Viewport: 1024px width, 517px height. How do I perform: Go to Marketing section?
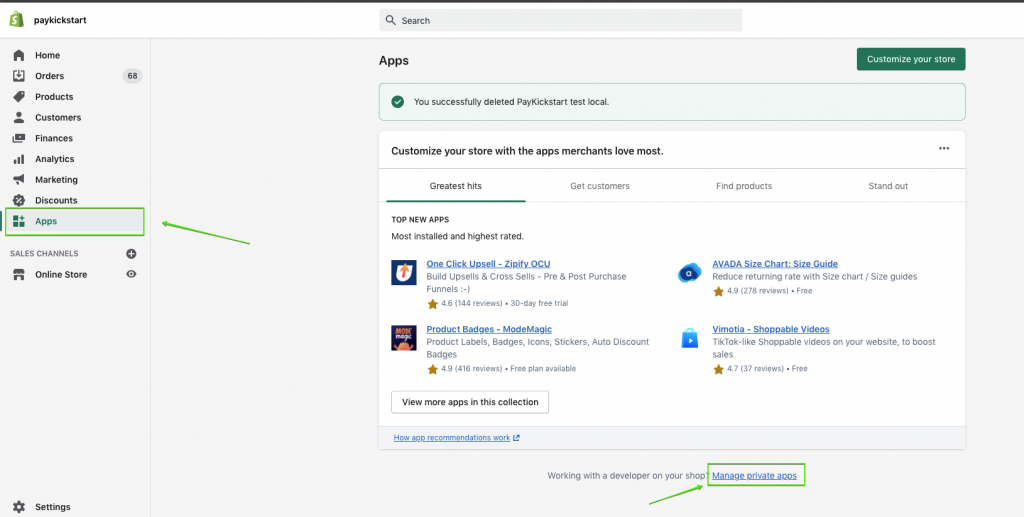[56, 180]
